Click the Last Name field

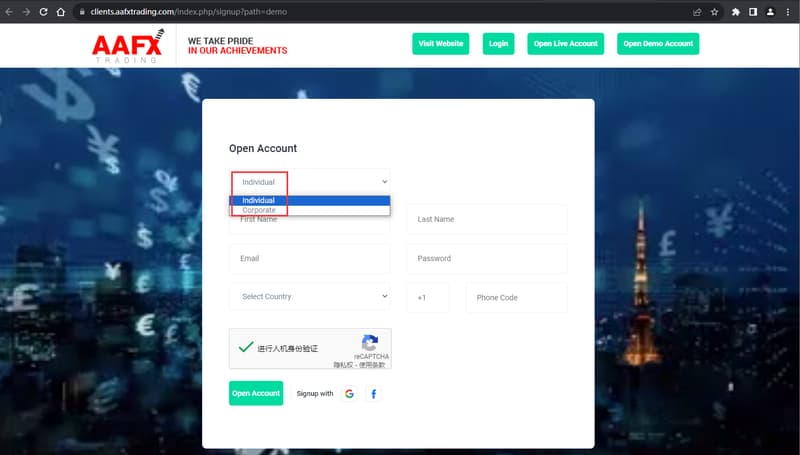click(x=487, y=219)
